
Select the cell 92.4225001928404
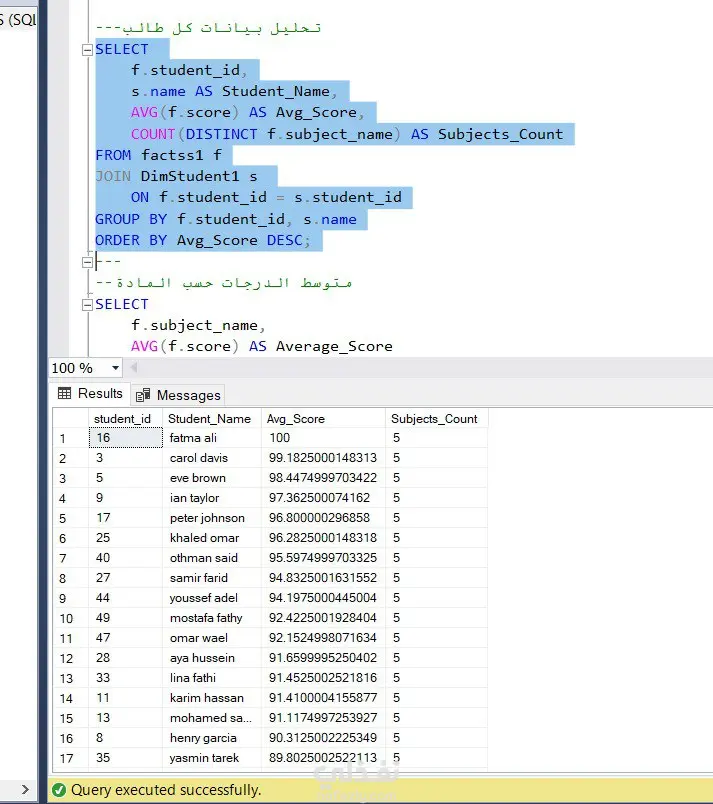[x=323, y=618]
